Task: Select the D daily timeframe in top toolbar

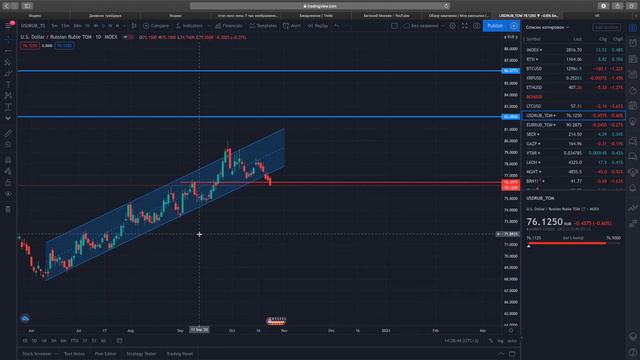Action: tap(103, 26)
